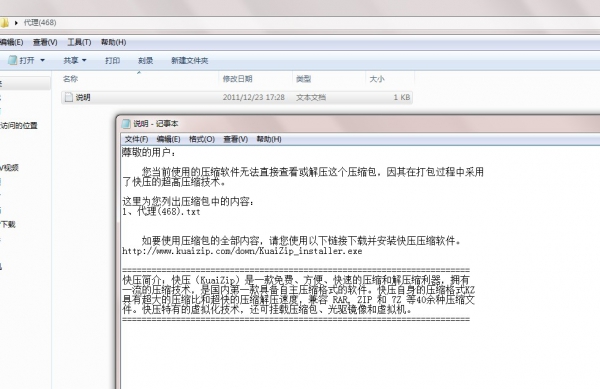The height and width of the screenshot is (389, 600).
Task: Sort files by the 修改日期 column header
Action: [x=238, y=79]
